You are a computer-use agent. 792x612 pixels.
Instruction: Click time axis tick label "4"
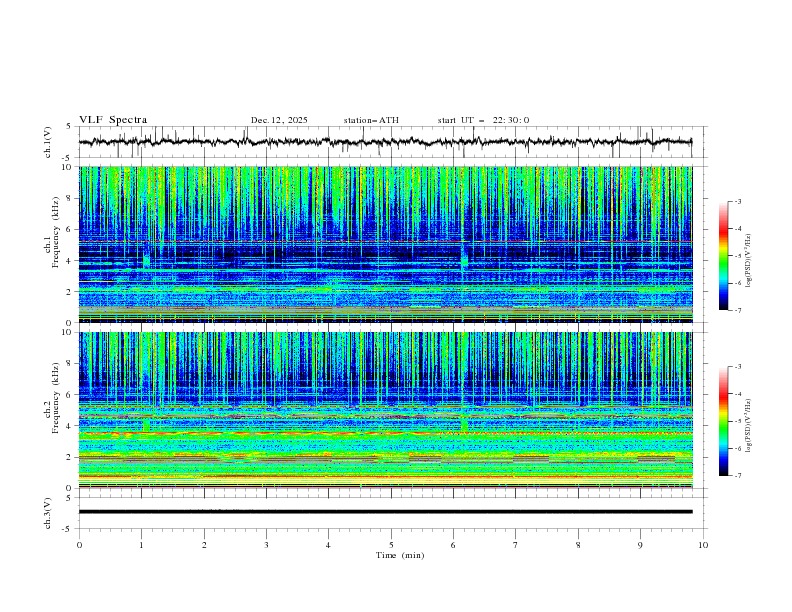tap(328, 545)
